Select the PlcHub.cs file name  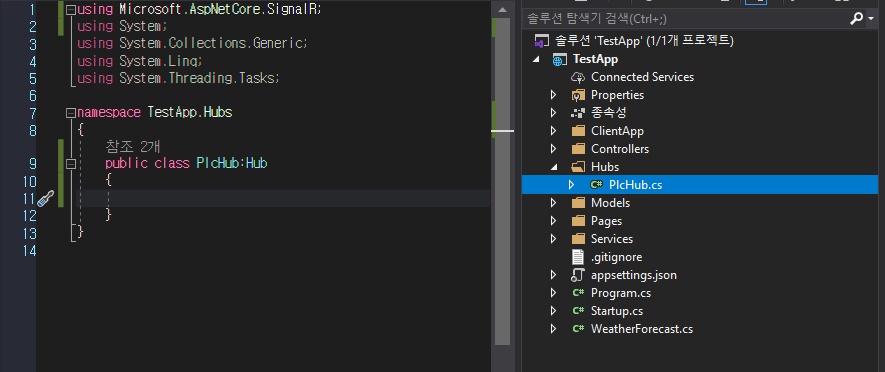tap(636, 185)
